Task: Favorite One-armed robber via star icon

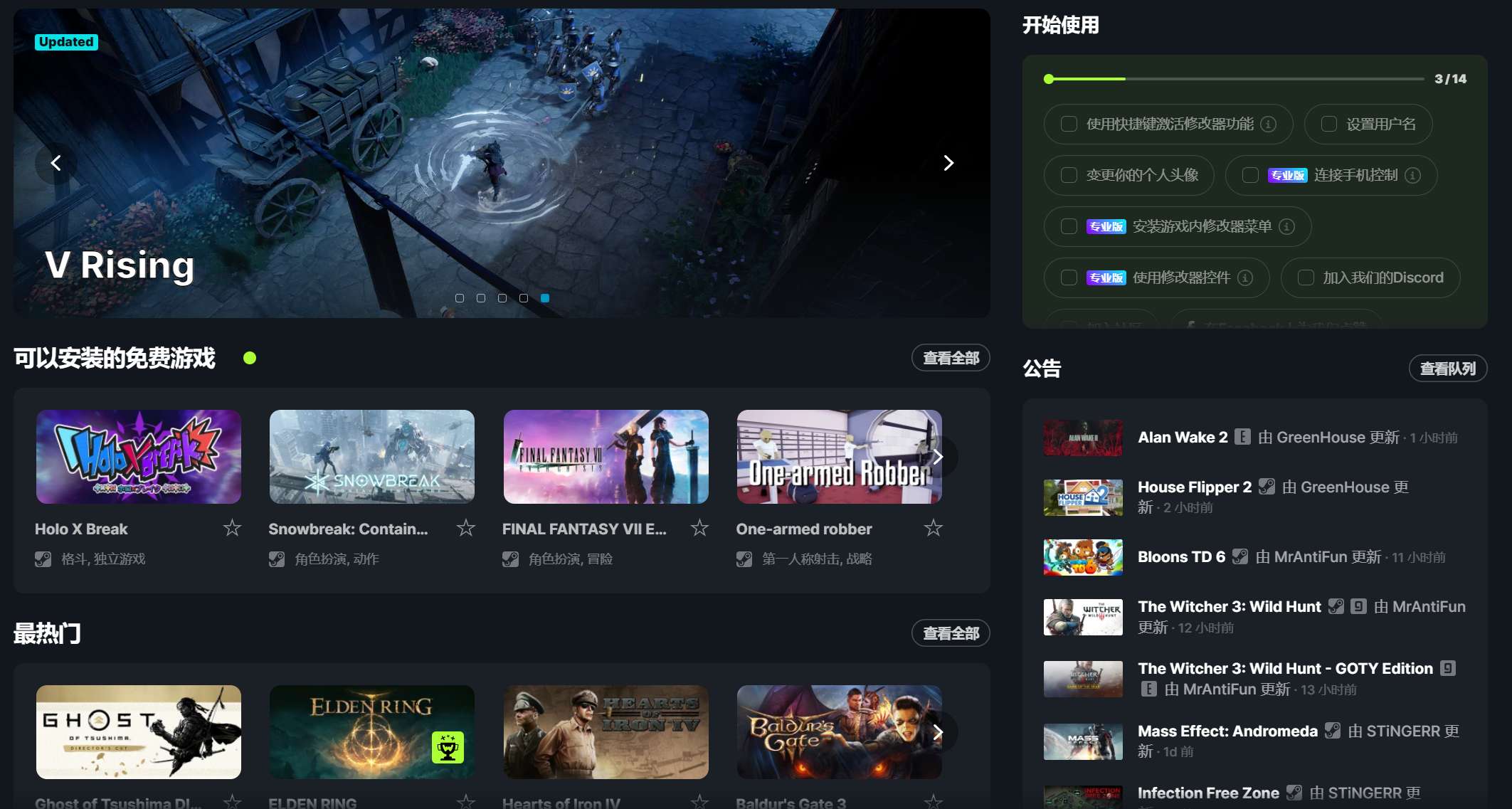Action: [x=933, y=528]
